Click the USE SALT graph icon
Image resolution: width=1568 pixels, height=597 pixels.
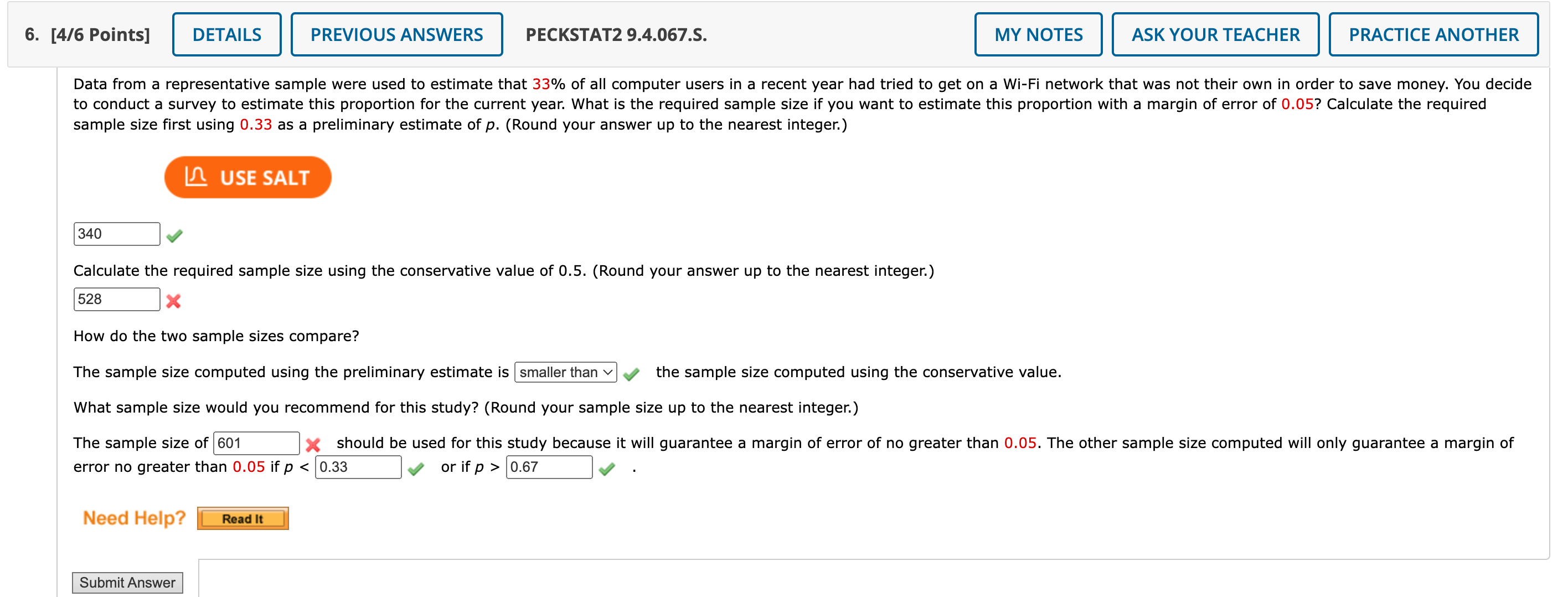pyautogui.click(x=197, y=177)
